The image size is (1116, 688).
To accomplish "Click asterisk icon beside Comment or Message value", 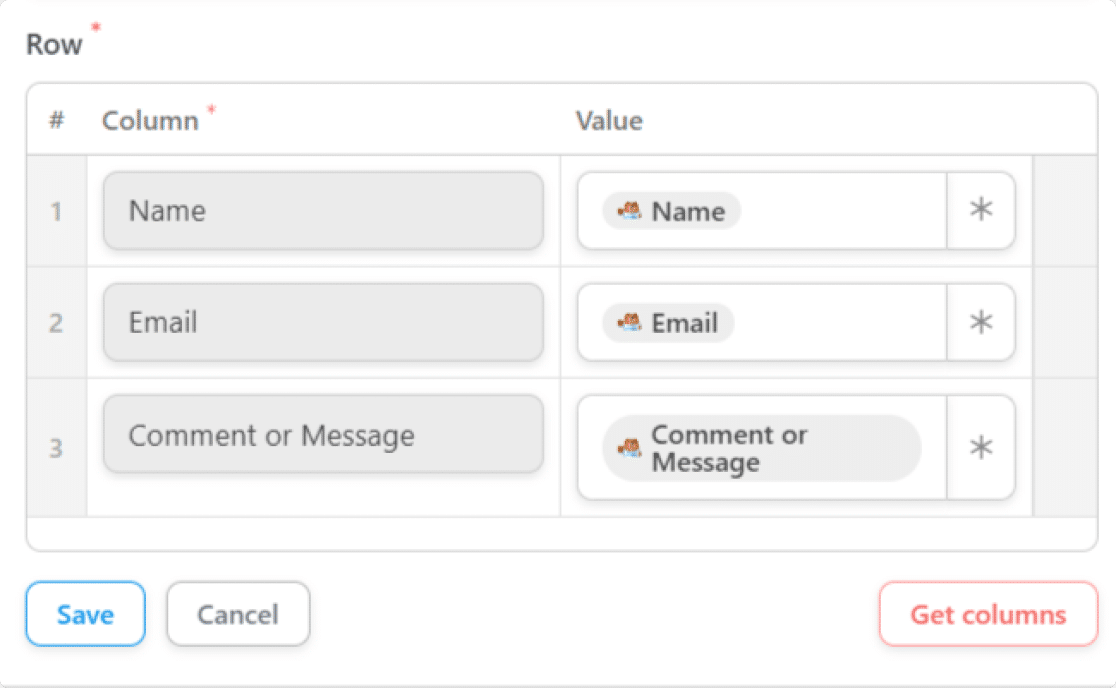I will pos(981,448).
